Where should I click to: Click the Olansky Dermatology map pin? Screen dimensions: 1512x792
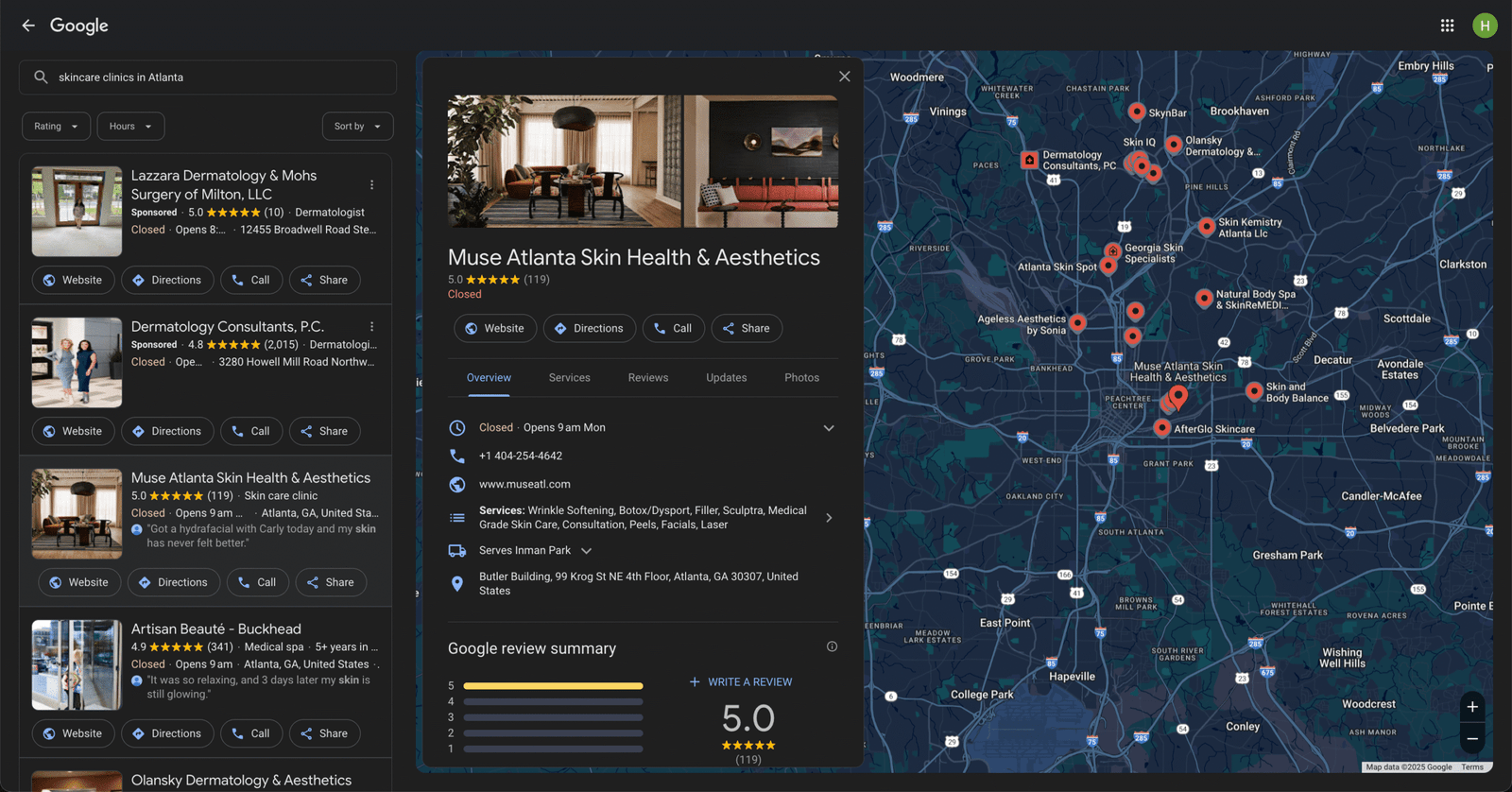click(x=1174, y=144)
